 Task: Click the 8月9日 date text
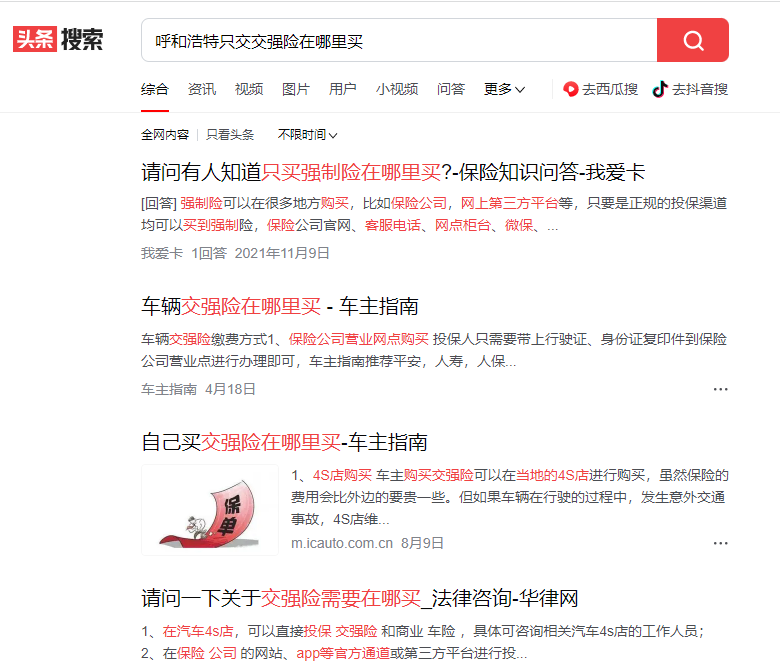point(422,543)
